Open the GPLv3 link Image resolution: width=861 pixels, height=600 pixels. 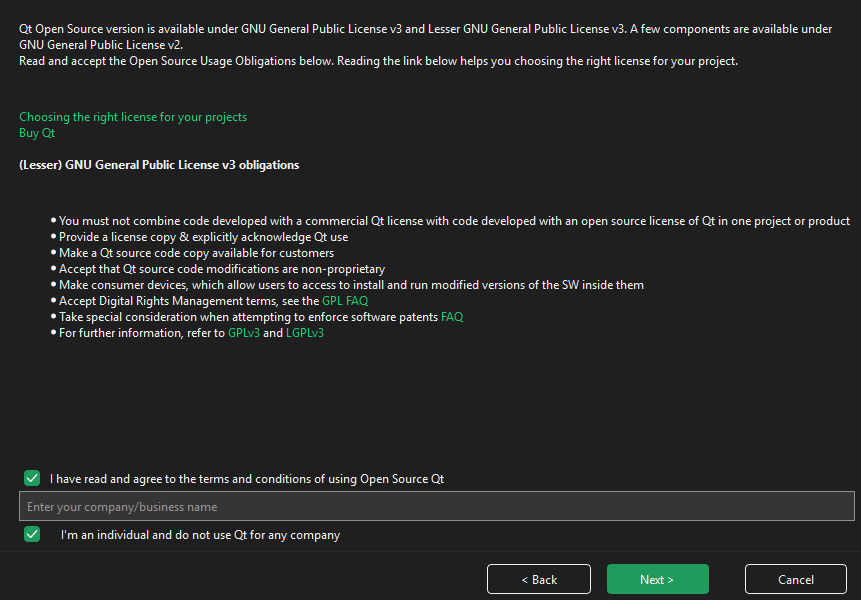244,333
